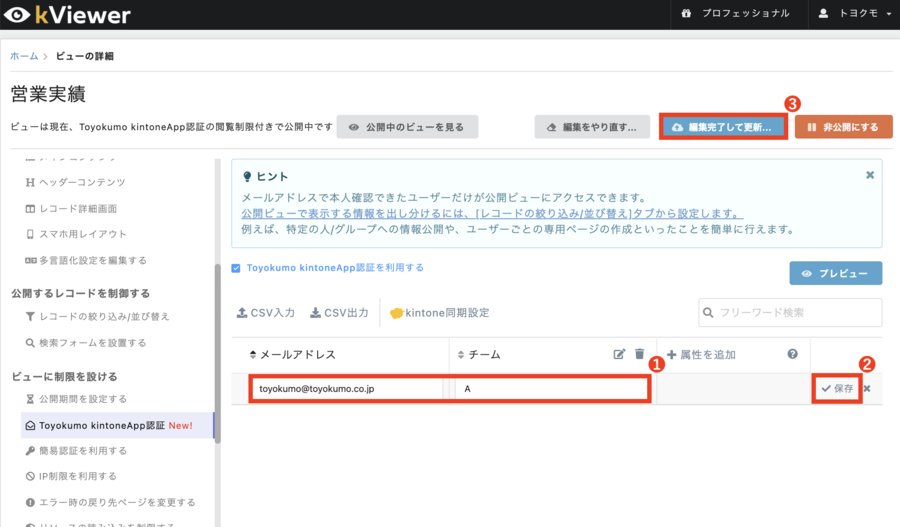This screenshot has height=527, width=900.
Task: Go to ホーム breadcrumb link
Action: tap(24, 56)
